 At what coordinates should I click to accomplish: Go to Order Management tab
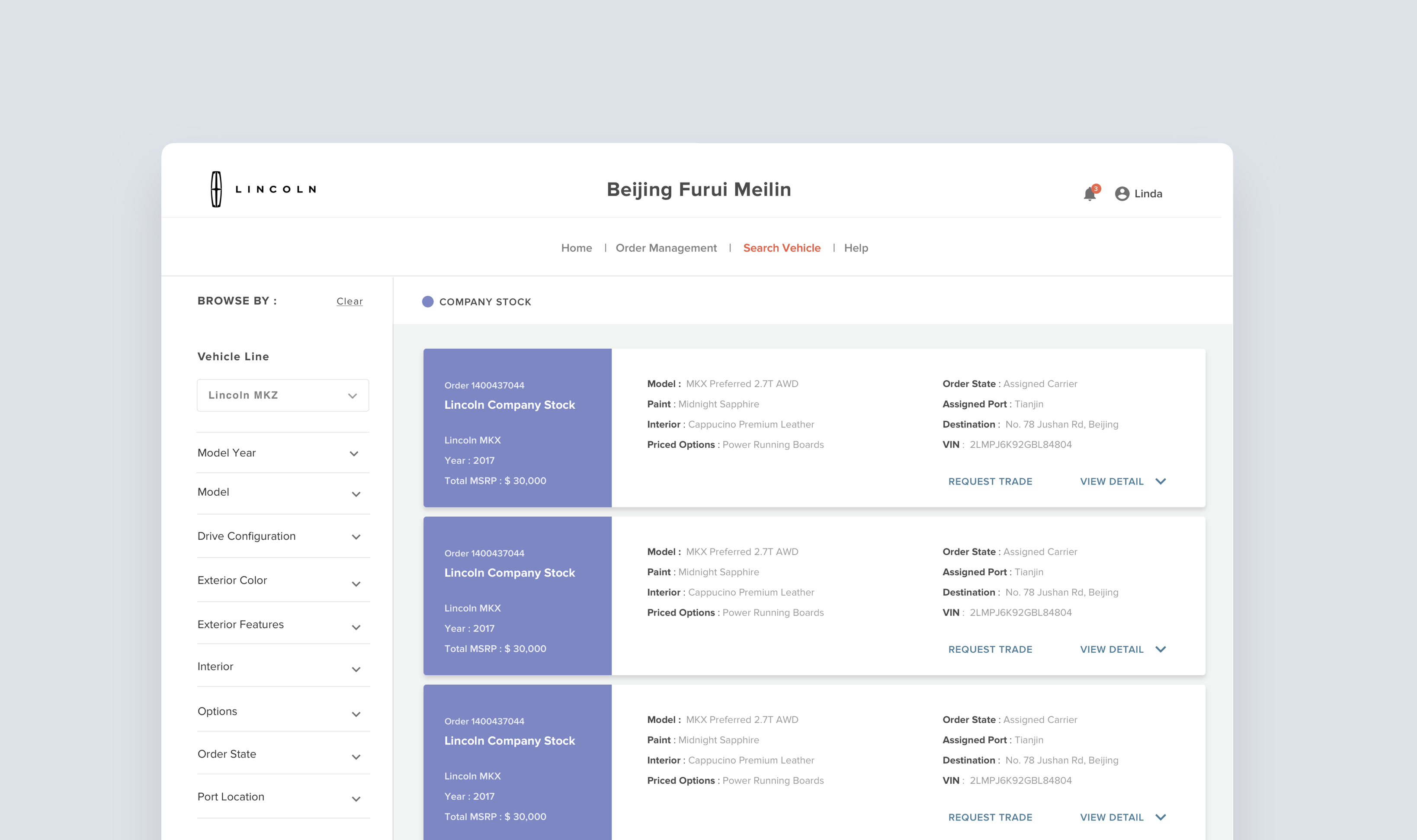point(666,248)
